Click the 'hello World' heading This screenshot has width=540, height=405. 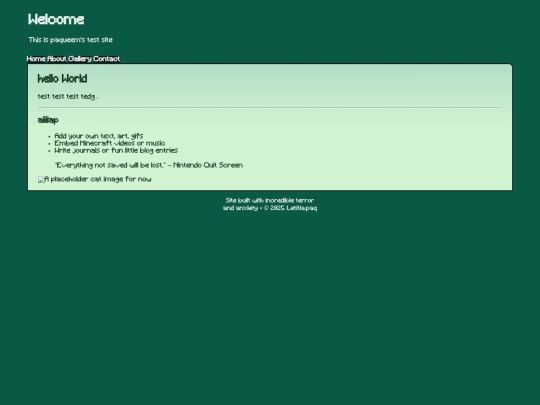pos(62,79)
